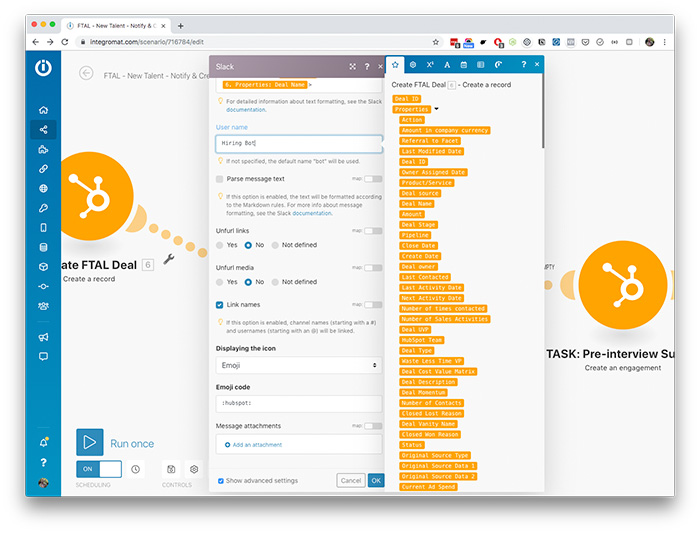This screenshot has height=533, width=700.
Task: Collapse the Properties arrow in mapping panel
Action: [437, 109]
